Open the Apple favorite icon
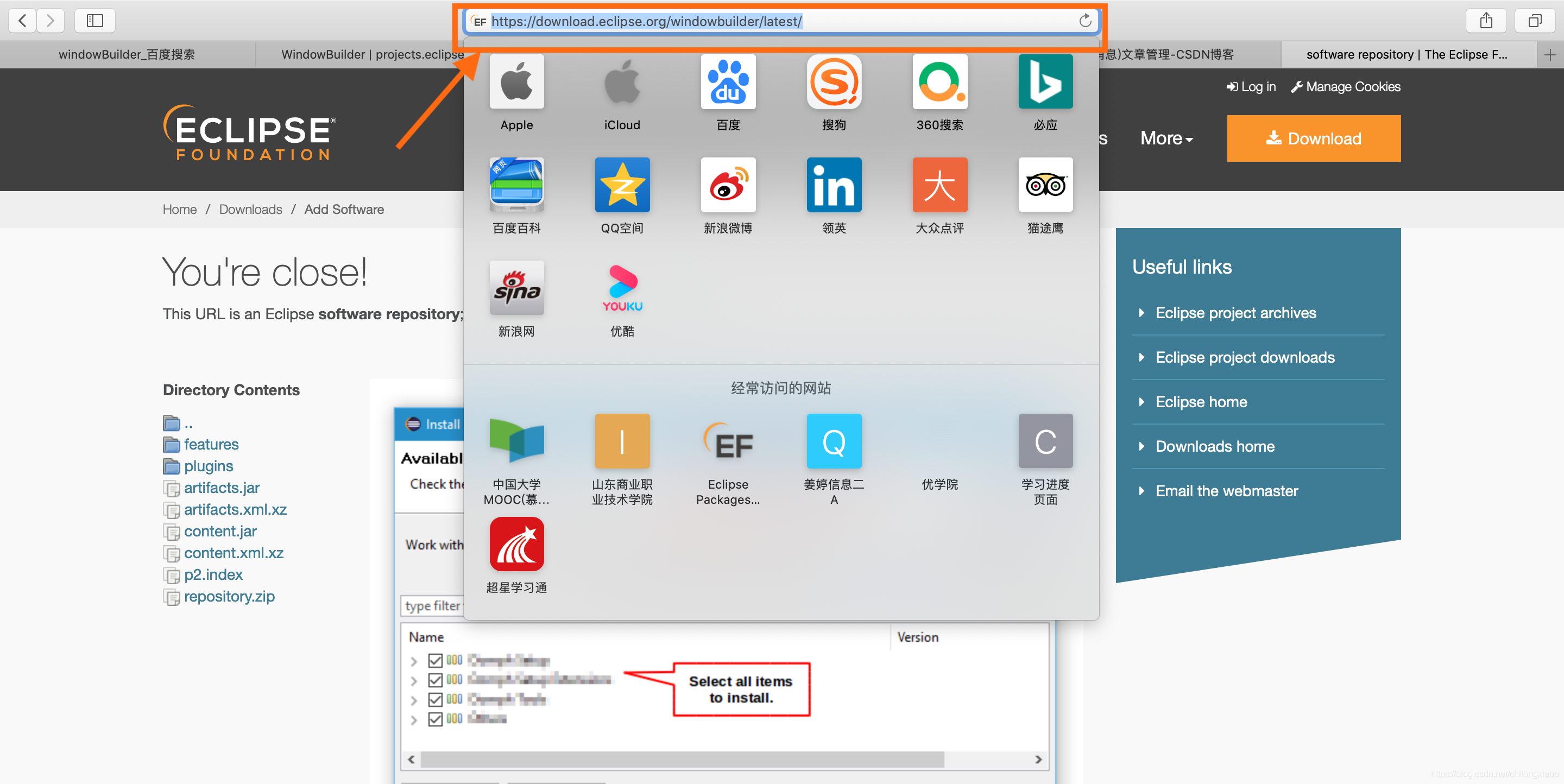Image resolution: width=1564 pixels, height=784 pixels. [516, 82]
